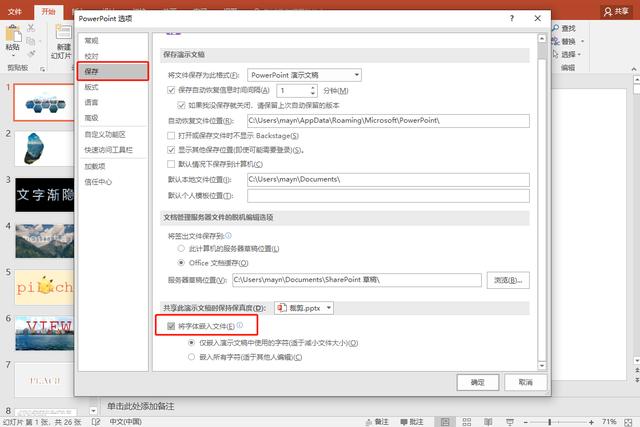The image size is (640, 427).
Task: Click the New Slide icon
Action: point(63,32)
